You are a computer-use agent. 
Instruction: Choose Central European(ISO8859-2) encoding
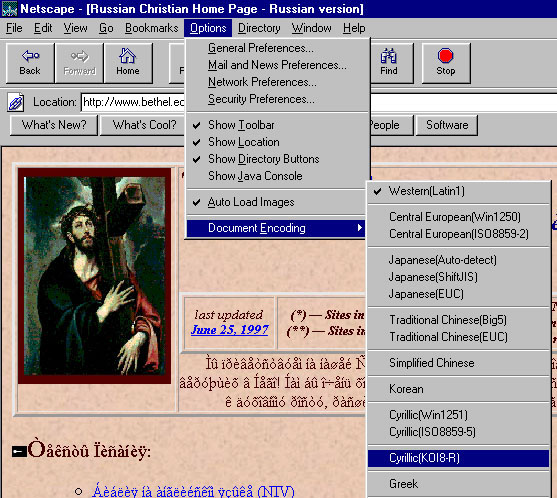point(459,234)
